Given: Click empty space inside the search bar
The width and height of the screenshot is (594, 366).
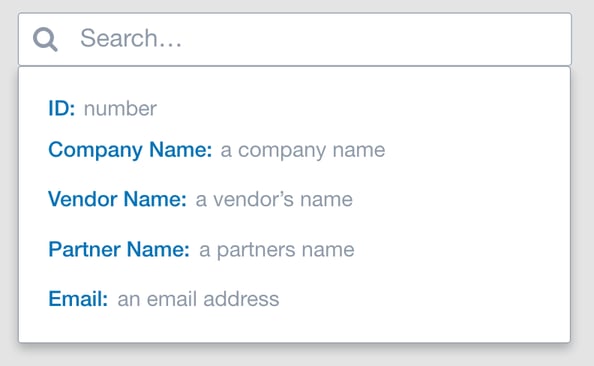Looking at the screenshot, I should pos(379,39).
